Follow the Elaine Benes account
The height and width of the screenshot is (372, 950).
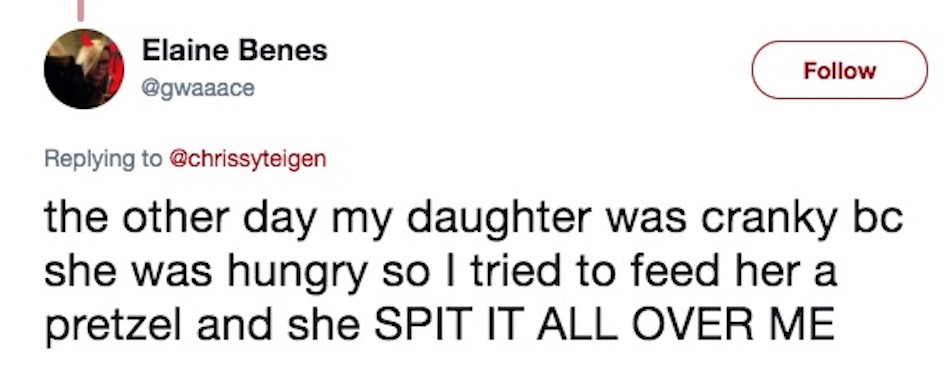(x=839, y=70)
